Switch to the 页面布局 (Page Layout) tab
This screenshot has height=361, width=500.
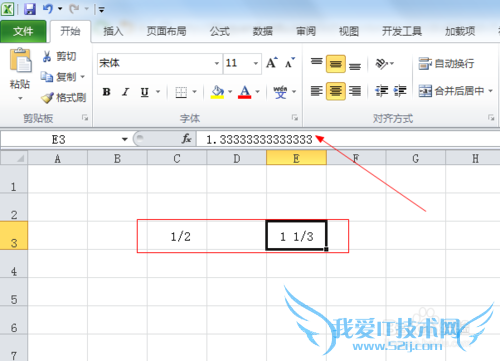(x=167, y=31)
